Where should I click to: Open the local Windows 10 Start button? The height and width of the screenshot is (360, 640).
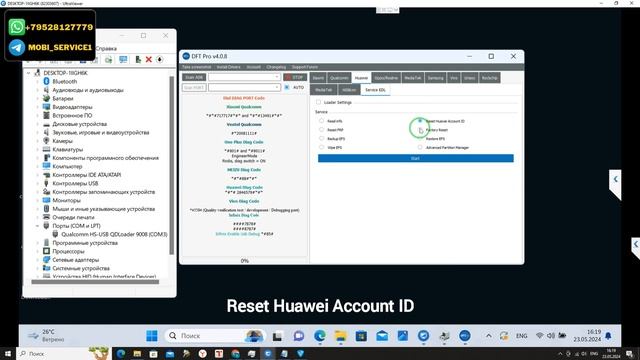7,353
